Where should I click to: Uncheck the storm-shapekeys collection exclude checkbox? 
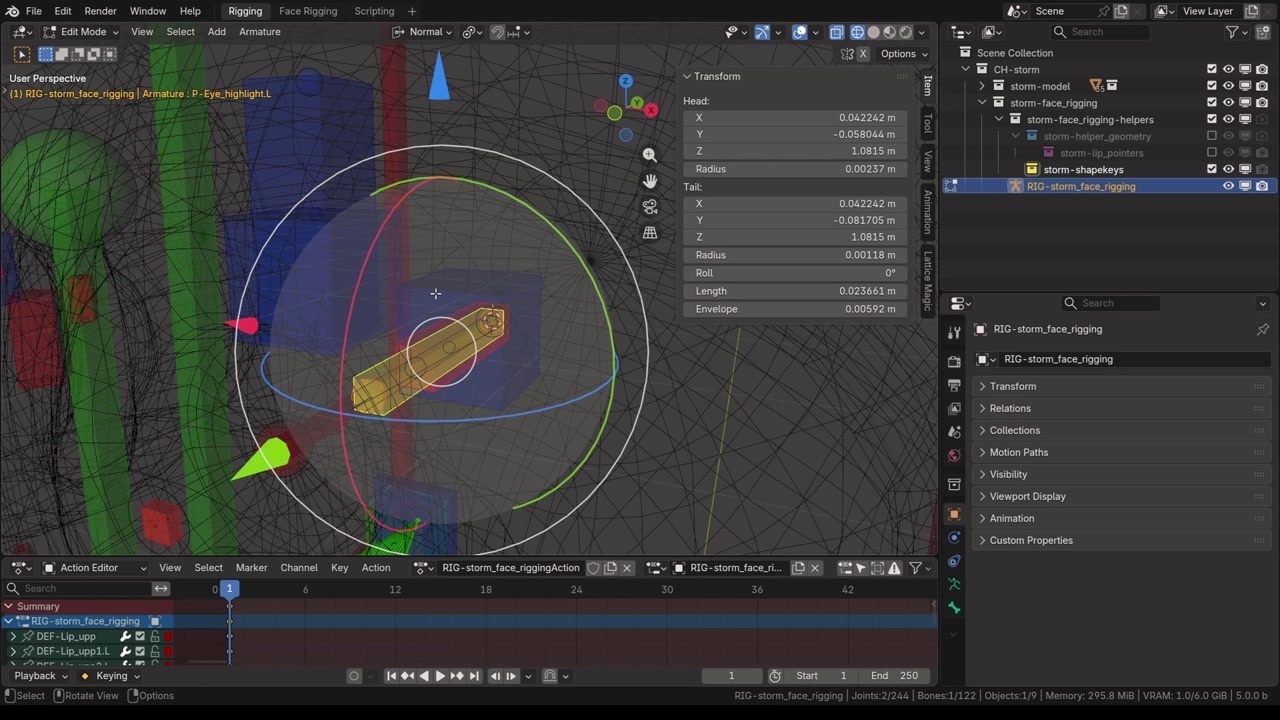pyautogui.click(x=1212, y=170)
